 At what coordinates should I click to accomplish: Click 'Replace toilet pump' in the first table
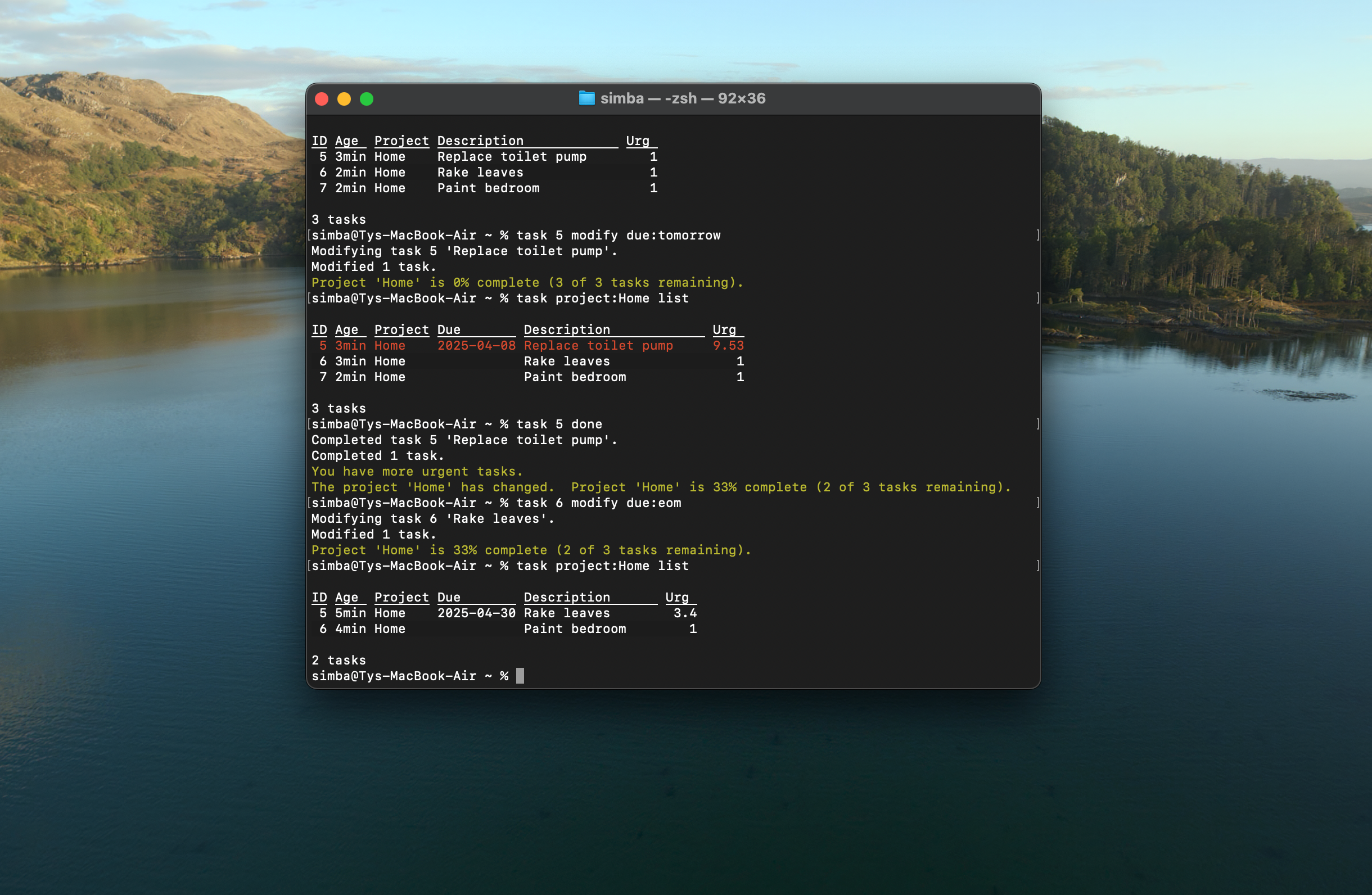click(x=512, y=157)
